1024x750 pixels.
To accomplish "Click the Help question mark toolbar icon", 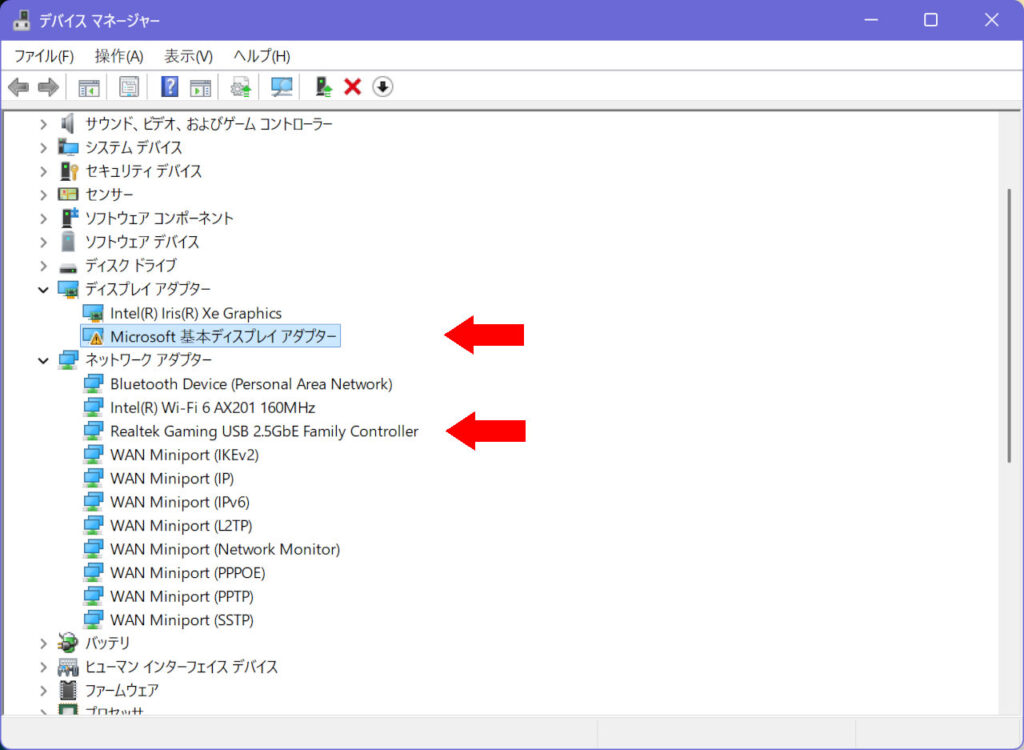I will (170, 87).
